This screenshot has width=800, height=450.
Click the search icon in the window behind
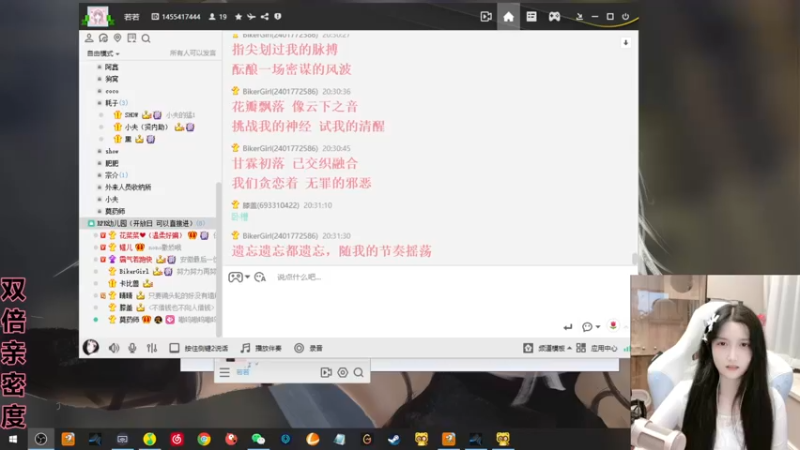359,372
